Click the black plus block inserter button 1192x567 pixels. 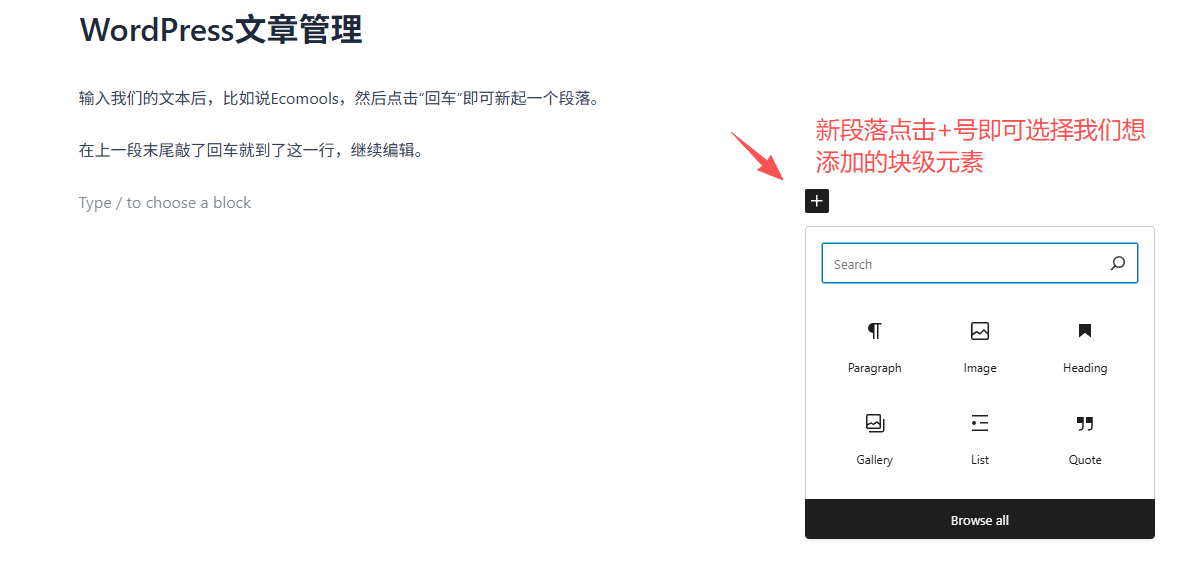(x=817, y=201)
